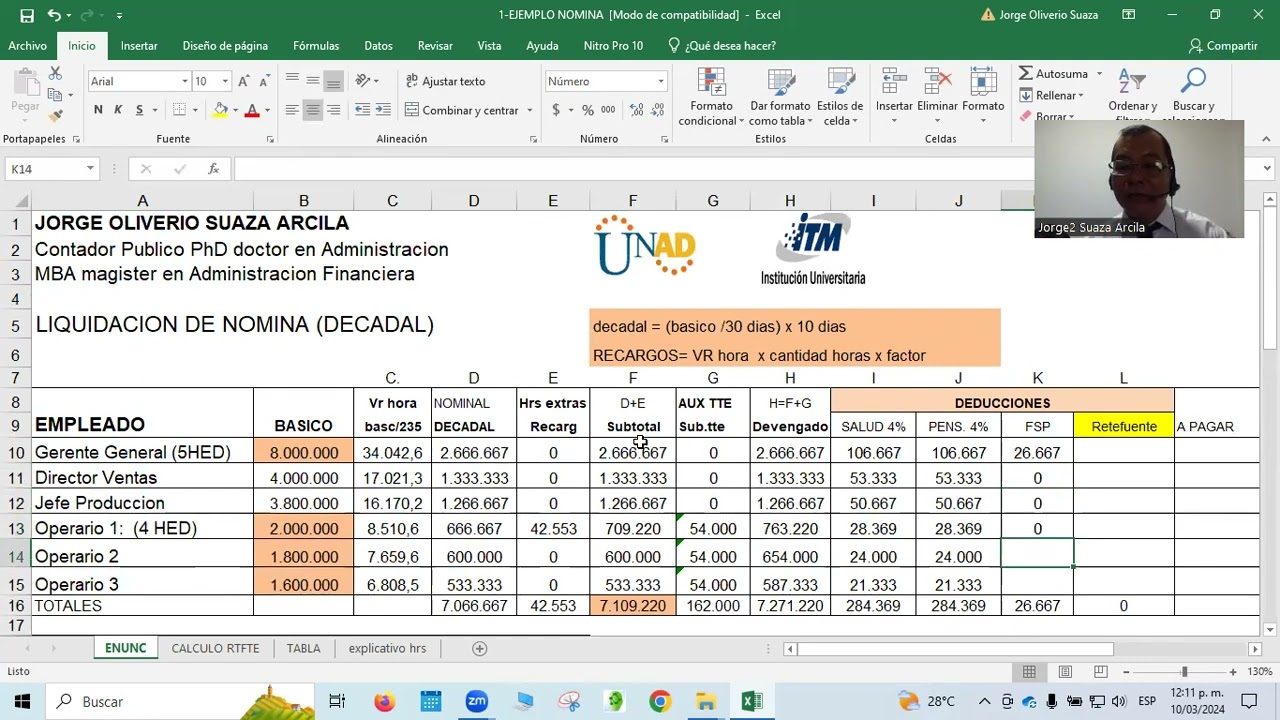Image resolution: width=1280 pixels, height=720 pixels.
Task: Increase decimal places
Action: [x=634, y=110]
